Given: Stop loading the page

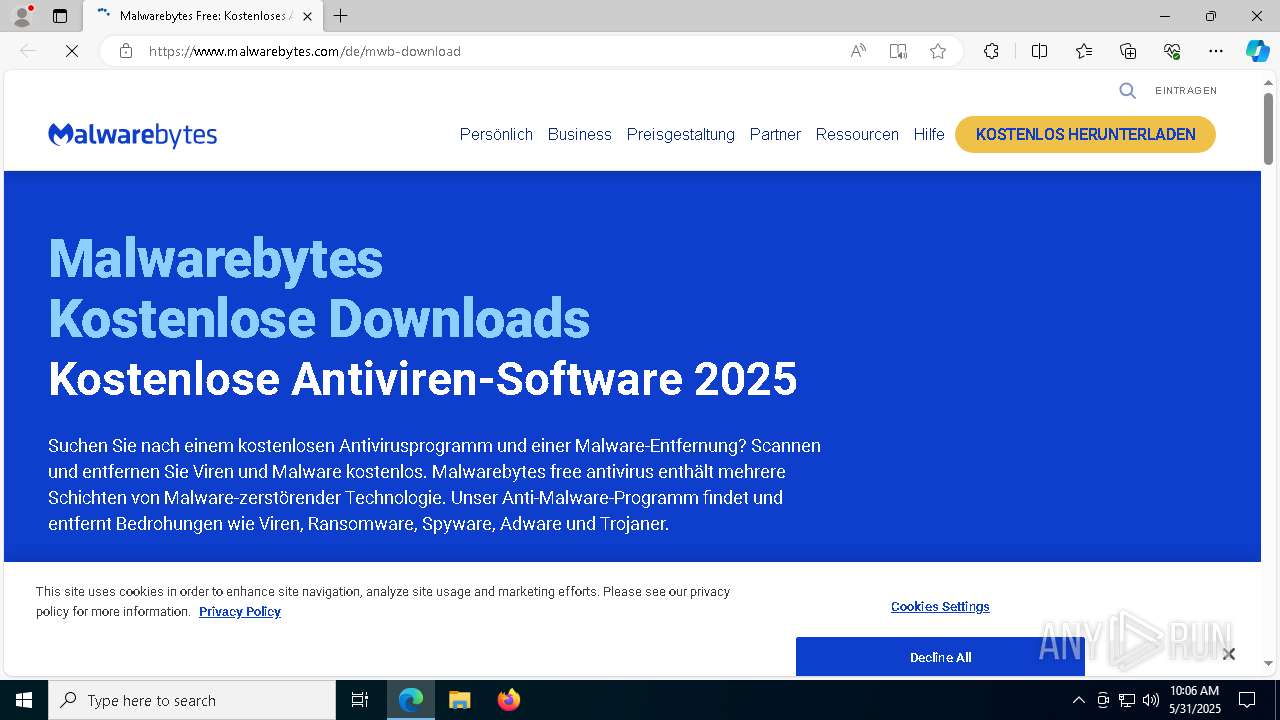Looking at the screenshot, I should [x=72, y=51].
